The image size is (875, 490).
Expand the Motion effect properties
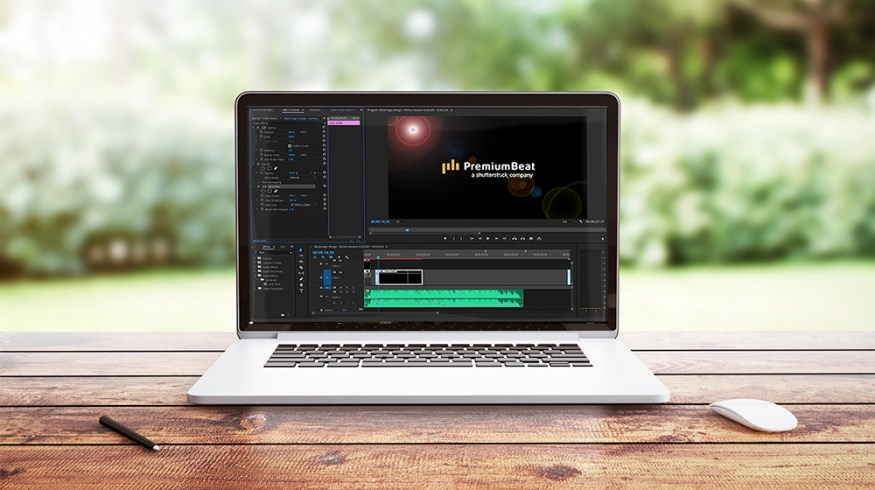255,129
